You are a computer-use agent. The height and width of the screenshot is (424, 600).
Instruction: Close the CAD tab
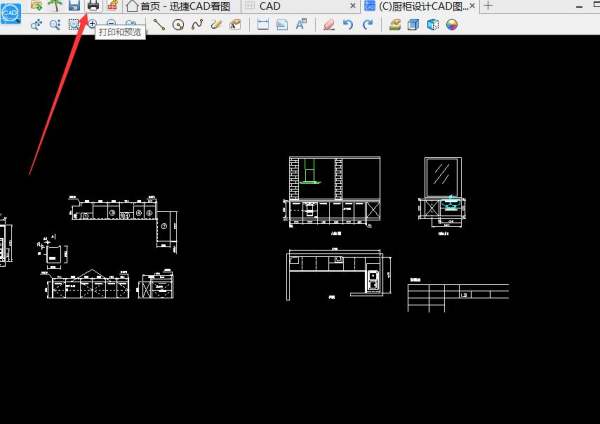coord(353,6)
